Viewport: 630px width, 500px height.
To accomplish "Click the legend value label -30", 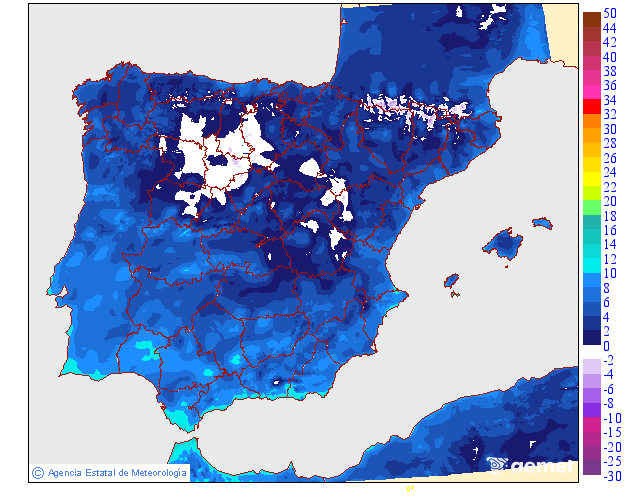I will click(613, 476).
